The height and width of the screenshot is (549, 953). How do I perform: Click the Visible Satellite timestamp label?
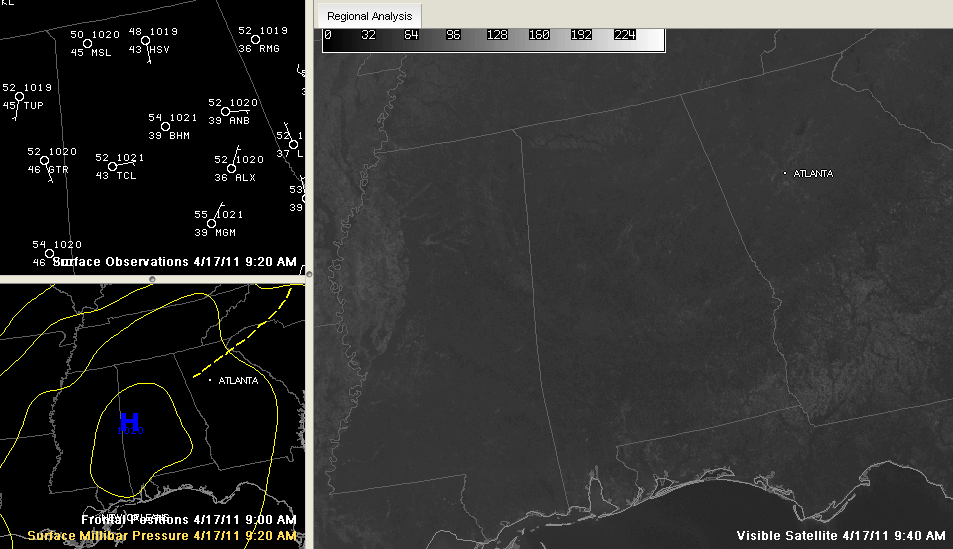(x=840, y=536)
